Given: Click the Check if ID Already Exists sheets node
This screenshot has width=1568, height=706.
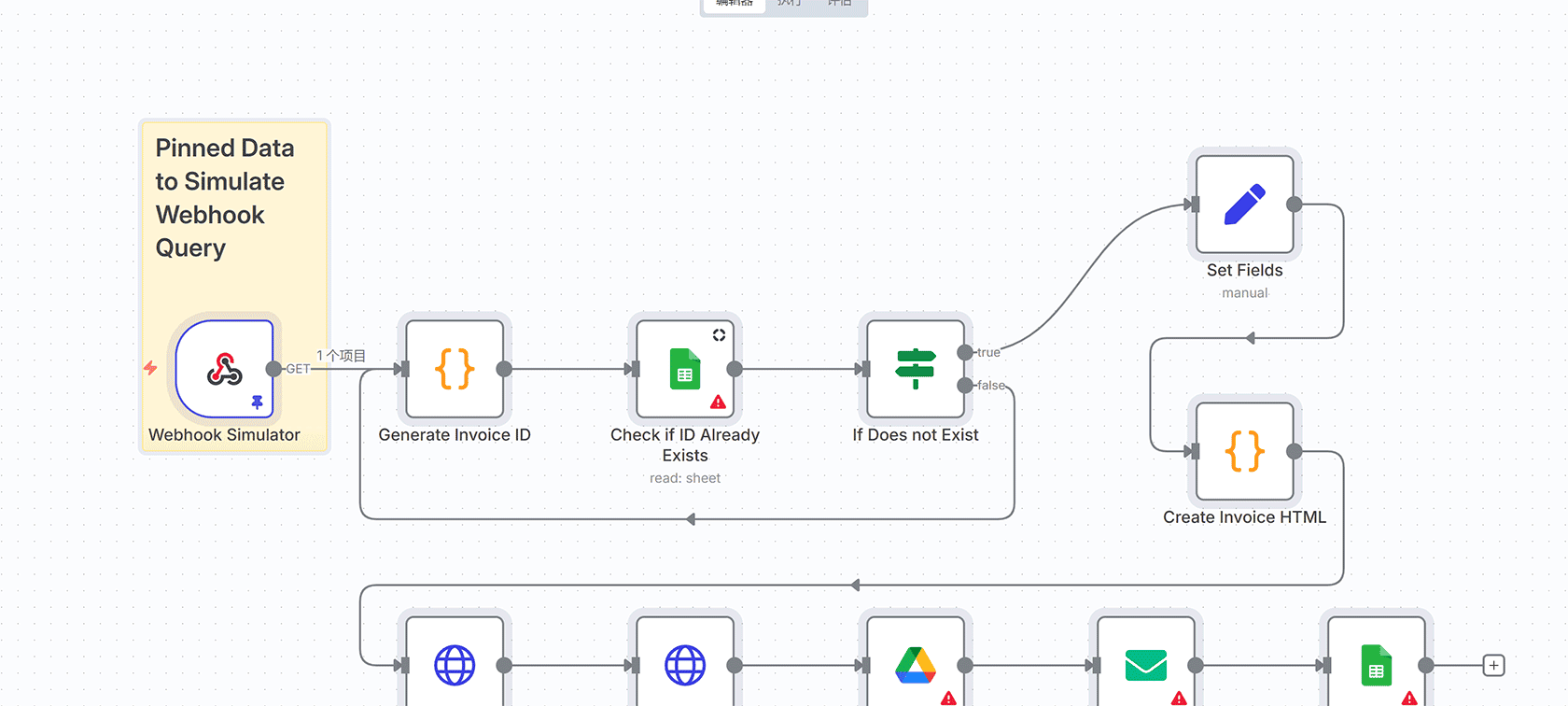Looking at the screenshot, I should (685, 369).
